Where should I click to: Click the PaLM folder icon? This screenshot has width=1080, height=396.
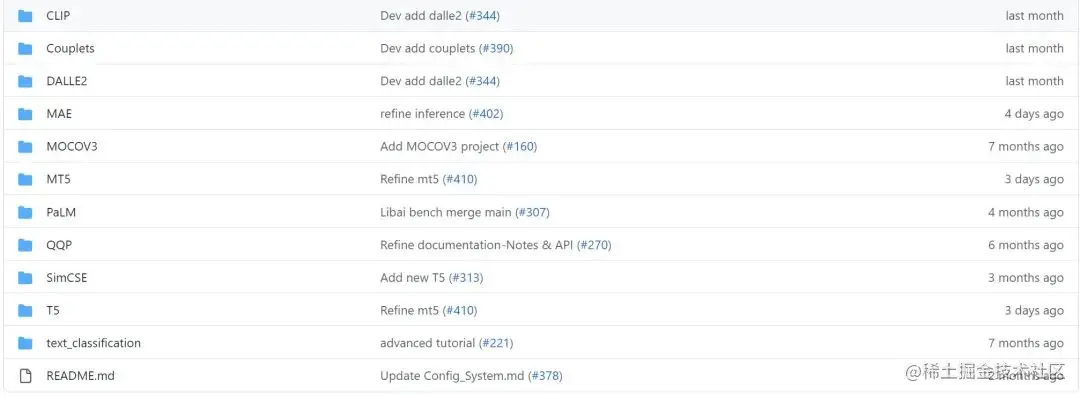pos(25,212)
